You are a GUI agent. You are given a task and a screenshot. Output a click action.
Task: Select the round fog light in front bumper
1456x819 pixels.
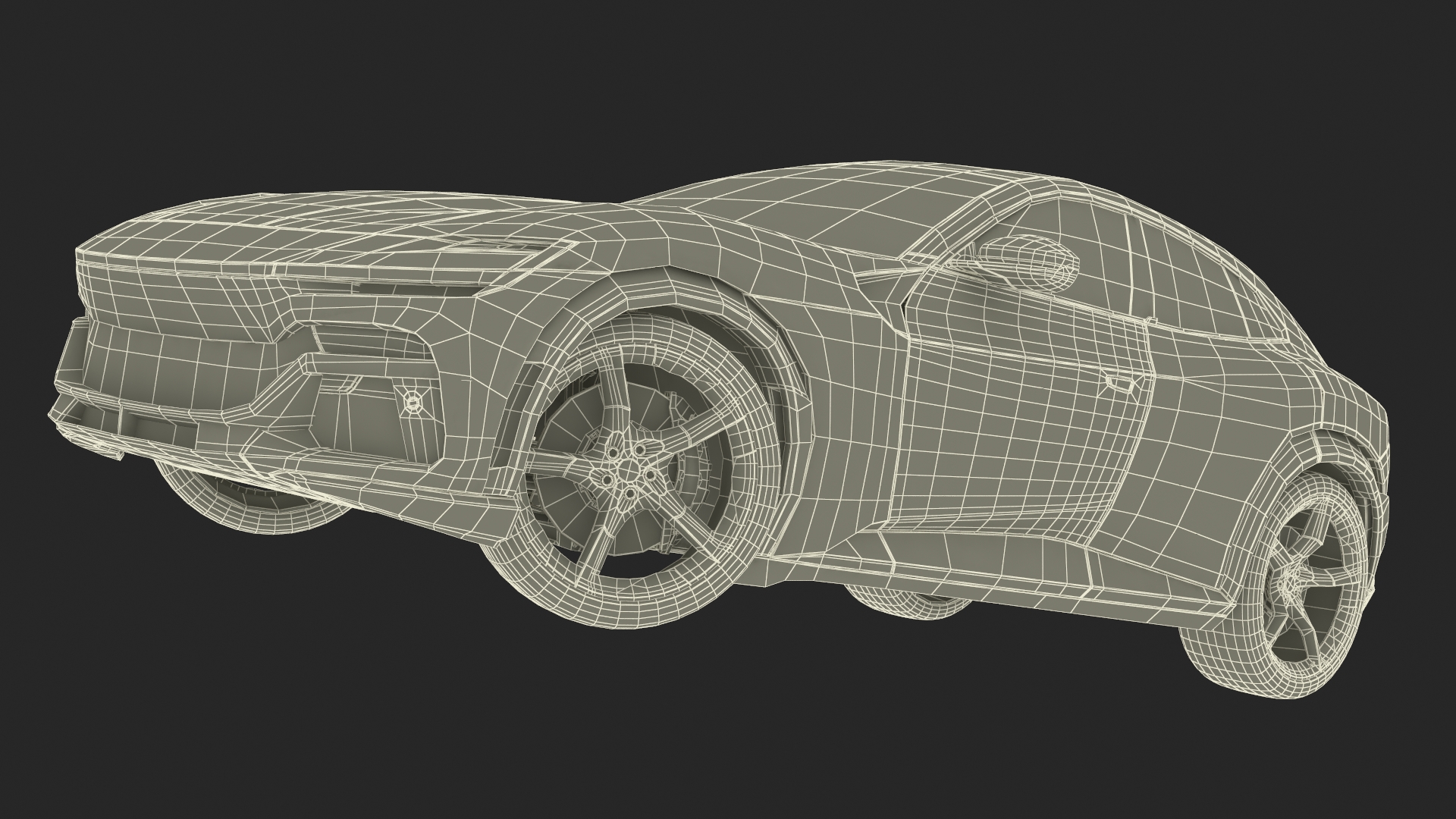tap(413, 401)
